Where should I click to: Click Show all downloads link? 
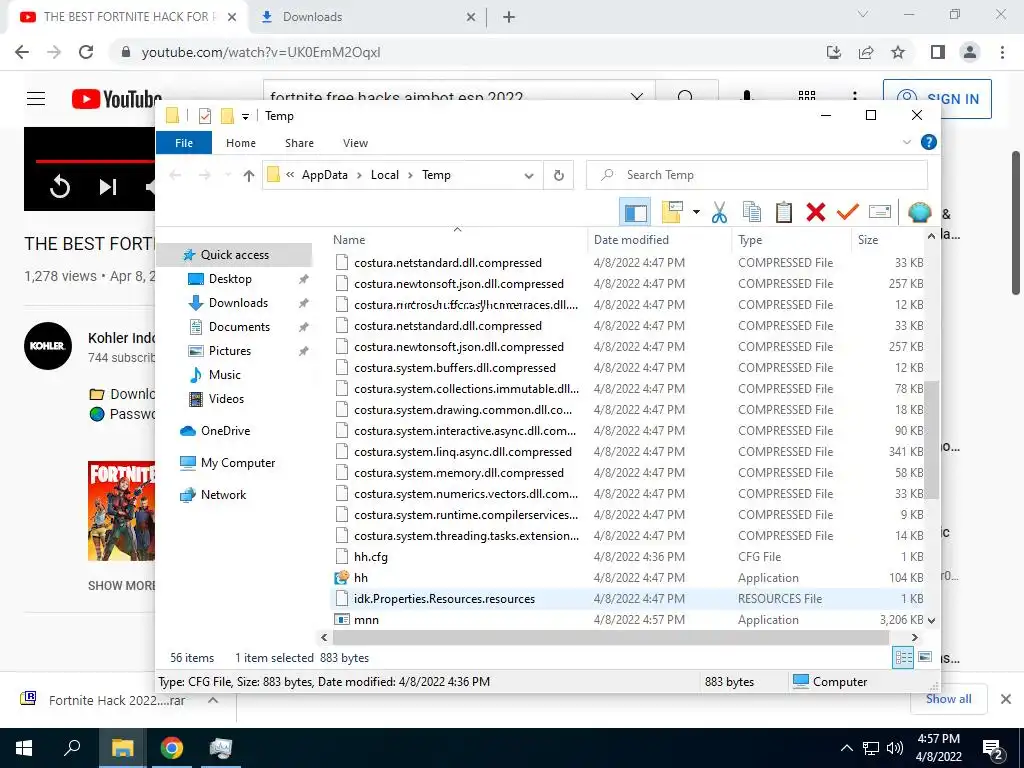[948, 699]
